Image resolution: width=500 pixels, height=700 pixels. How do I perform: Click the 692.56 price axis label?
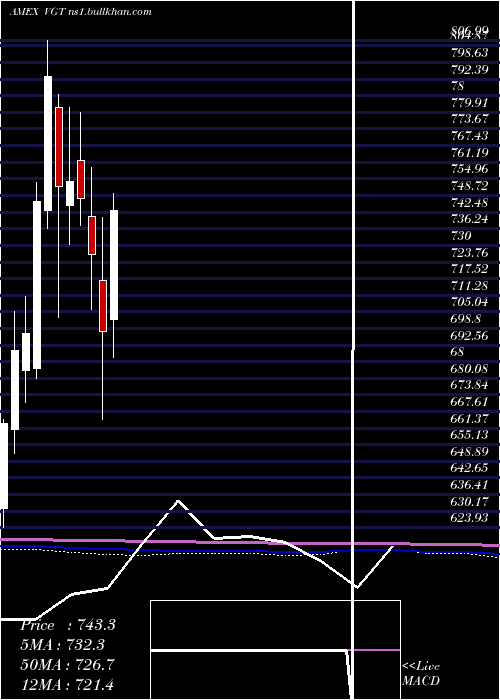click(x=470, y=335)
